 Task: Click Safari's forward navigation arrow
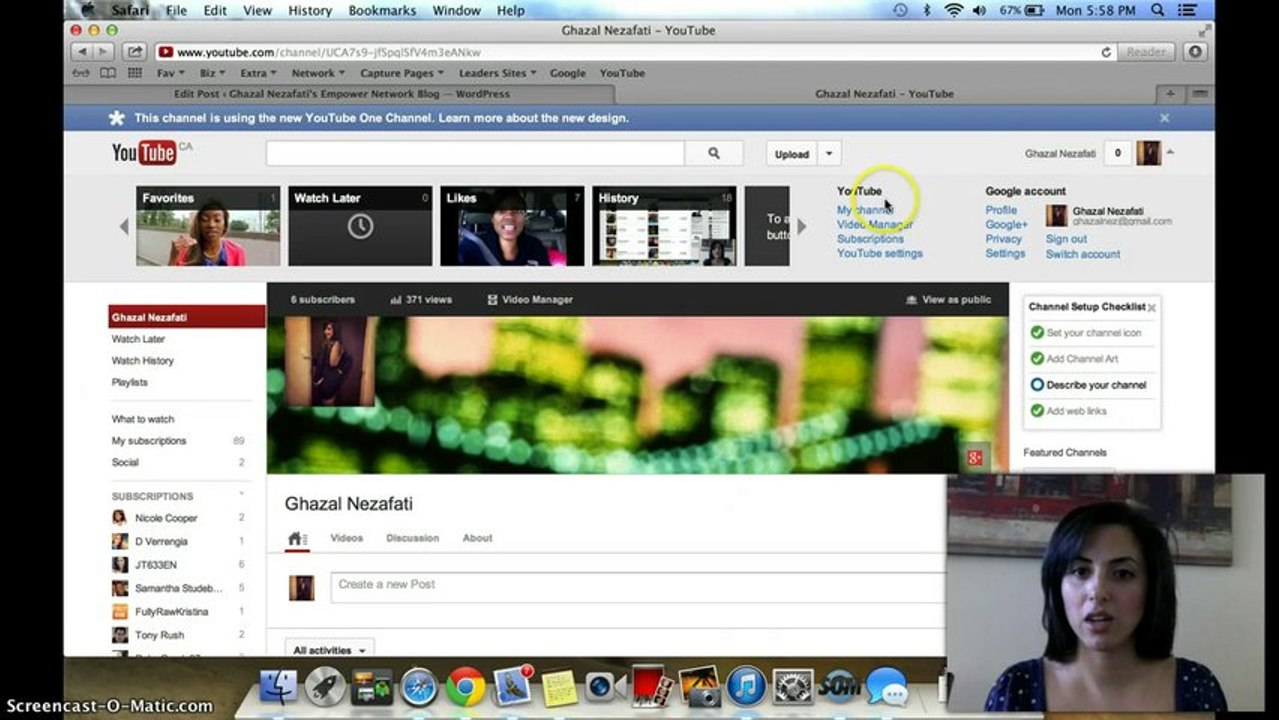click(104, 52)
